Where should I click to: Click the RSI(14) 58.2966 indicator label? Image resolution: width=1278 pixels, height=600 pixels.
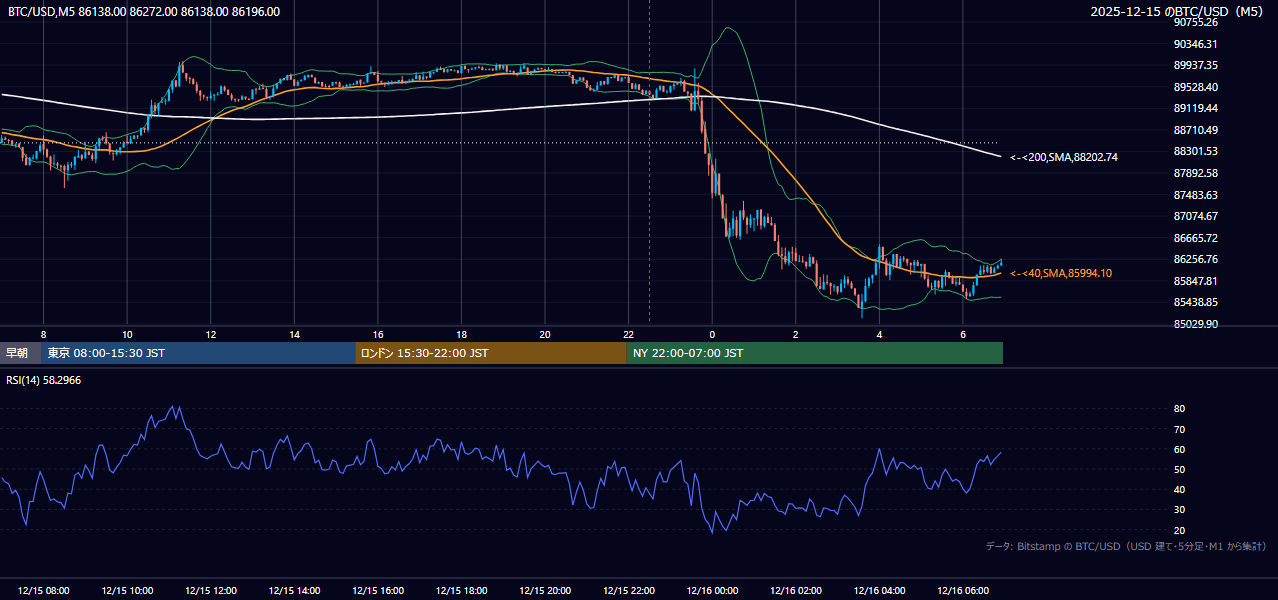pos(44,381)
